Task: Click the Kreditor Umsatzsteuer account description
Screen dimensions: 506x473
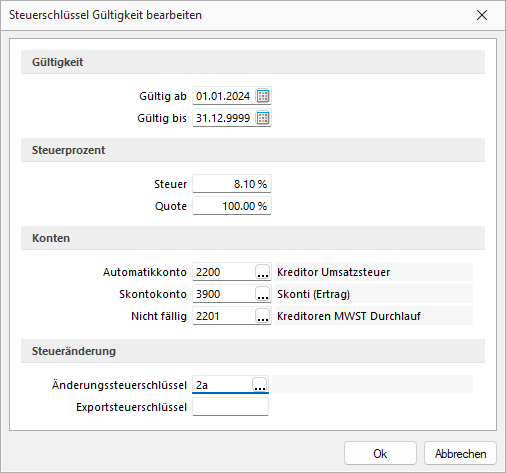Action: (x=333, y=272)
